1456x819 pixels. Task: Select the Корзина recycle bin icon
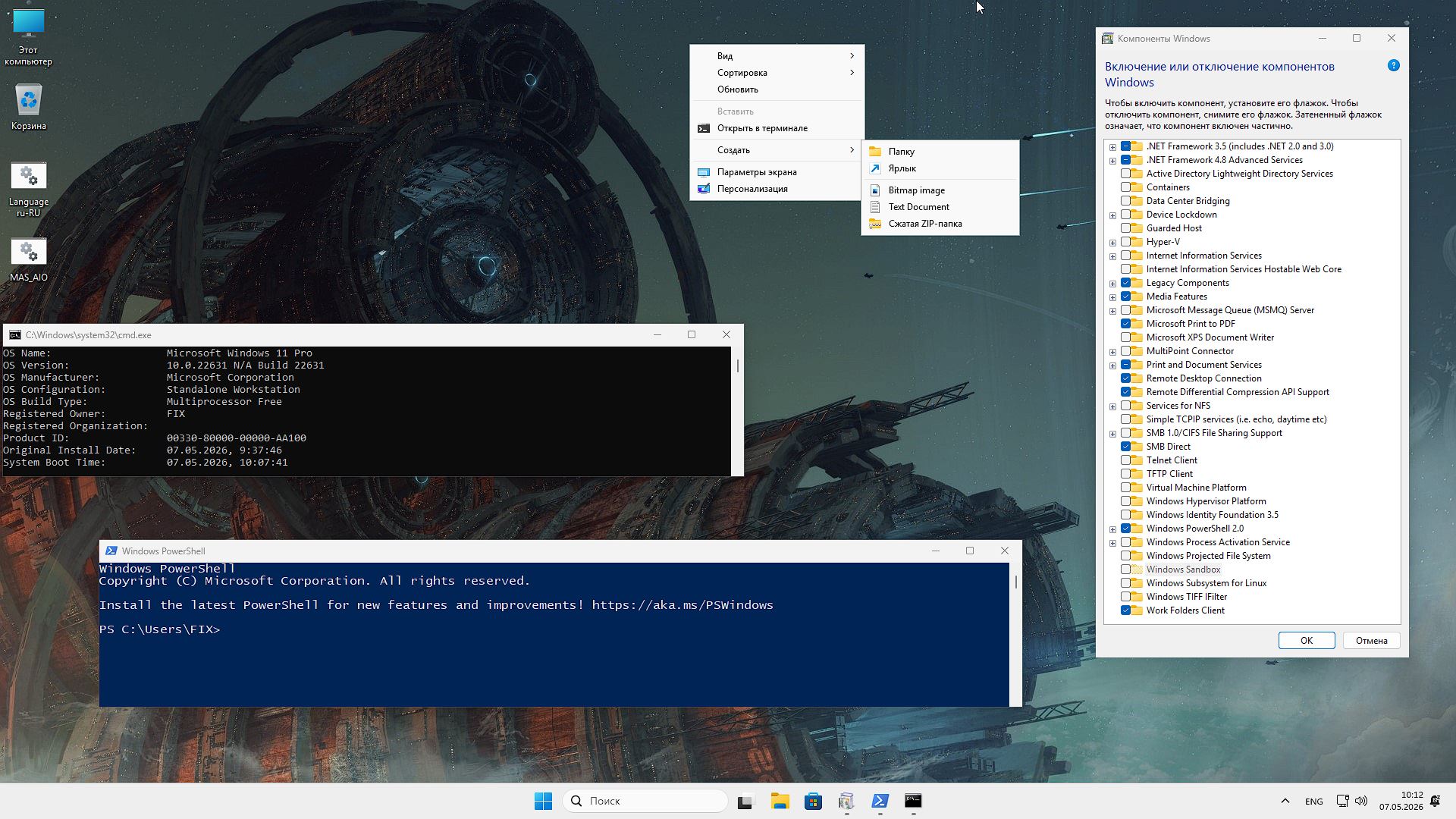point(28,106)
